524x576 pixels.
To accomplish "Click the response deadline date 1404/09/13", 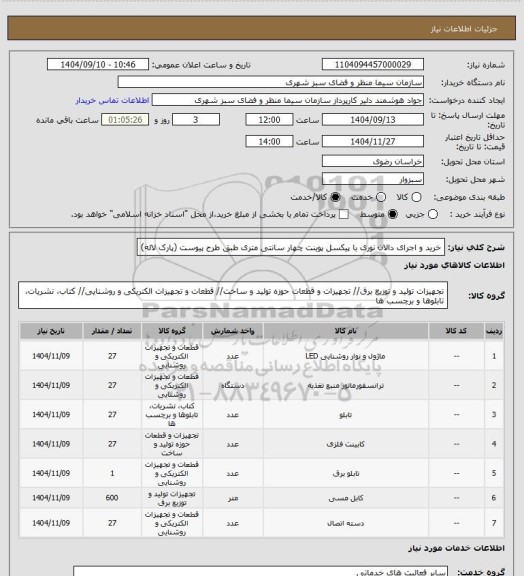I will tap(373, 120).
